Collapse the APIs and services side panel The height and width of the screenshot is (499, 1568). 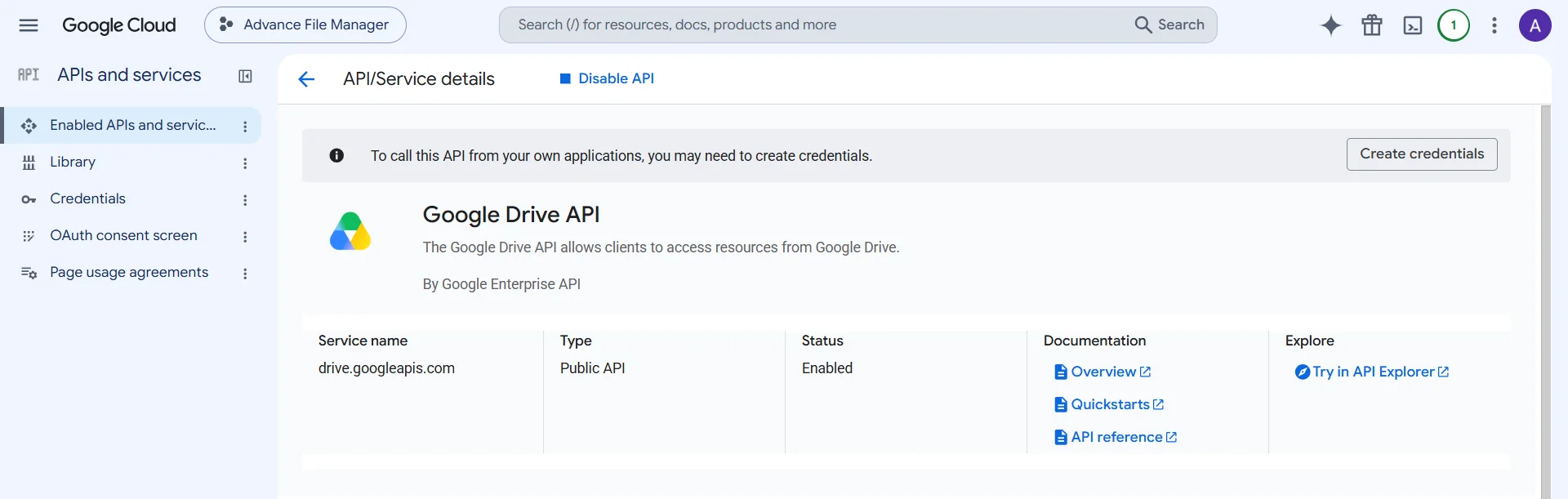(x=245, y=76)
